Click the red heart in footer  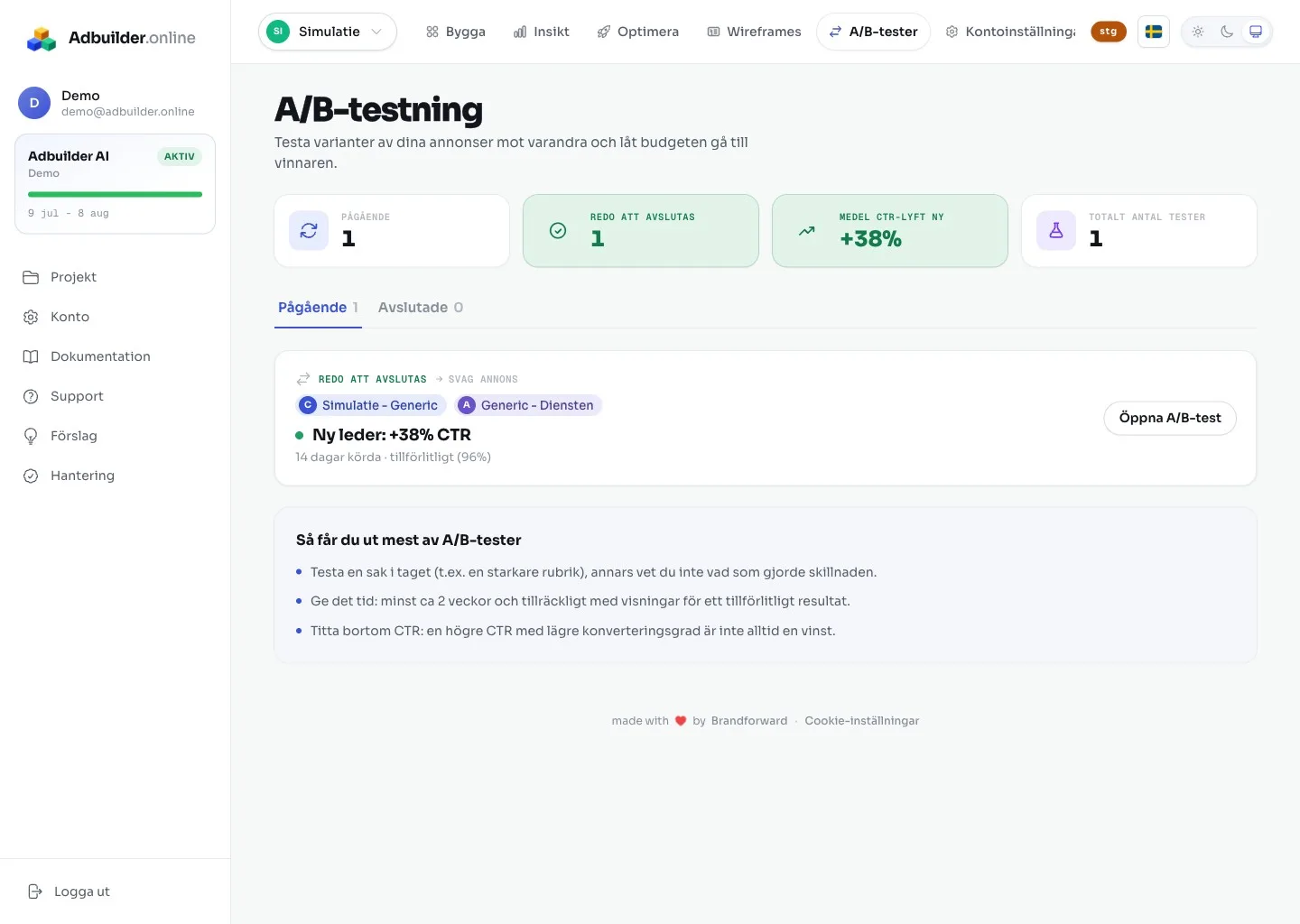[x=681, y=721]
